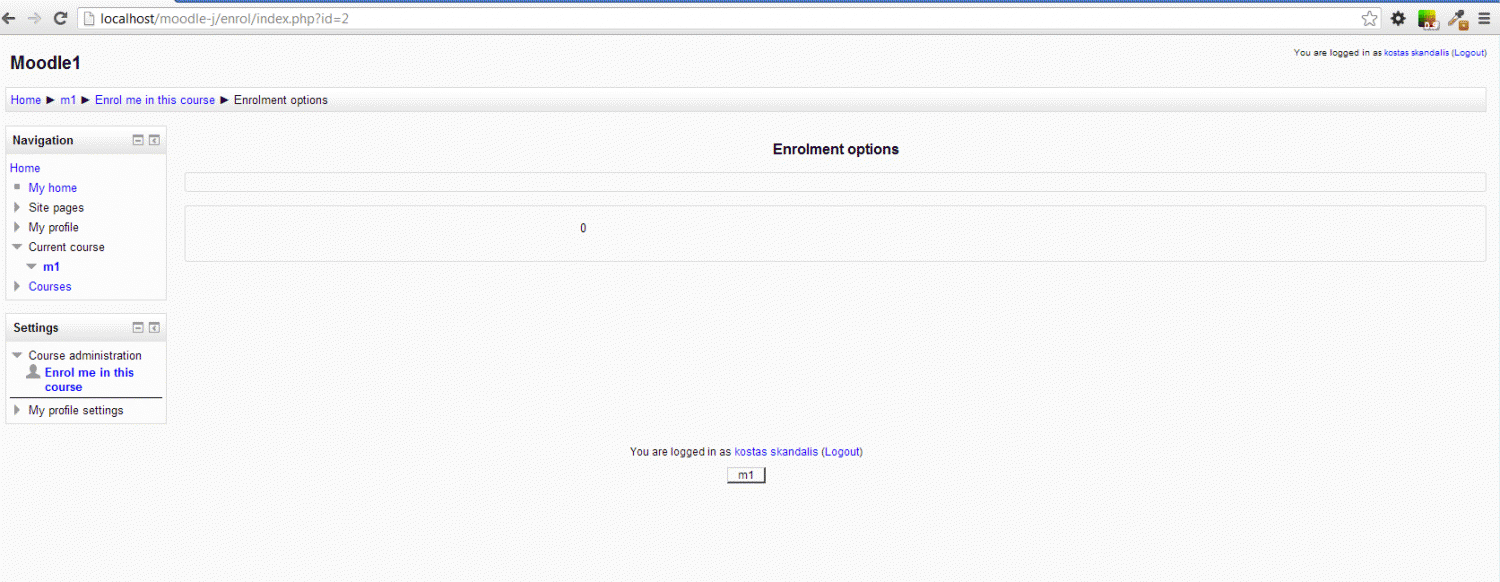This screenshot has height=582, width=1500.
Task: Expand the My profile navigation node
Action: click(x=17, y=227)
